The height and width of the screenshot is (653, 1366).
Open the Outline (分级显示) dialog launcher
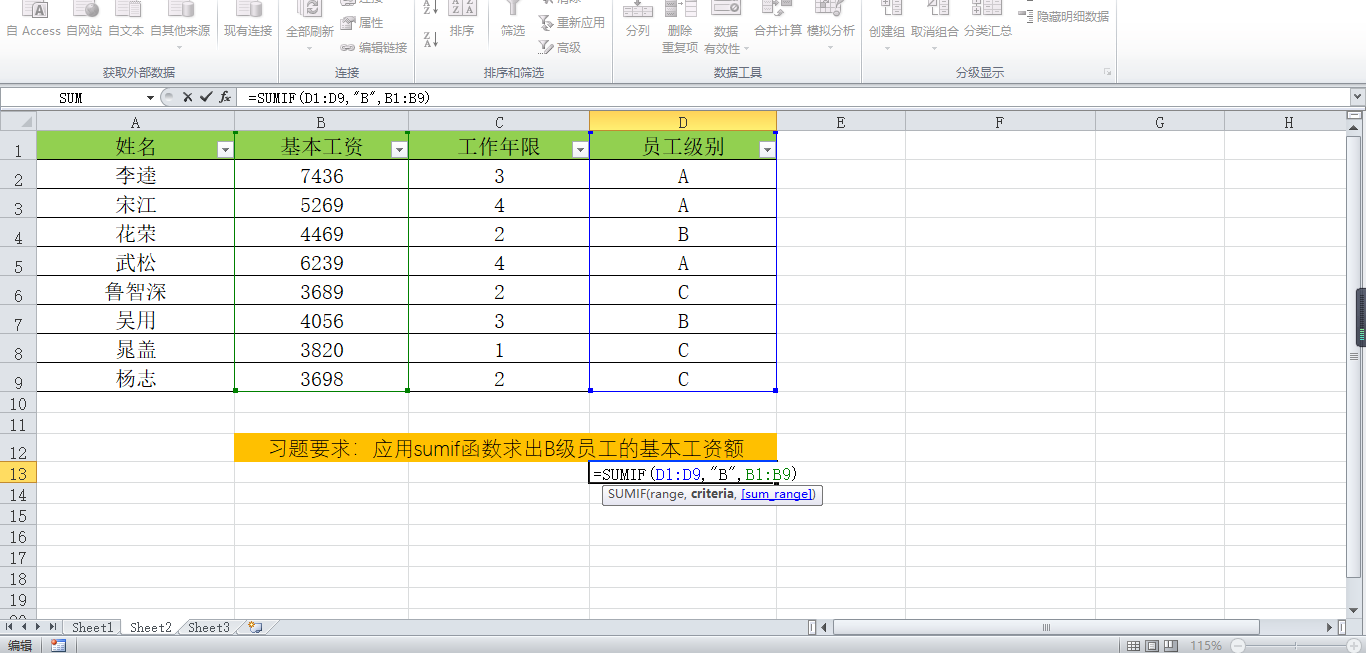click(1107, 72)
